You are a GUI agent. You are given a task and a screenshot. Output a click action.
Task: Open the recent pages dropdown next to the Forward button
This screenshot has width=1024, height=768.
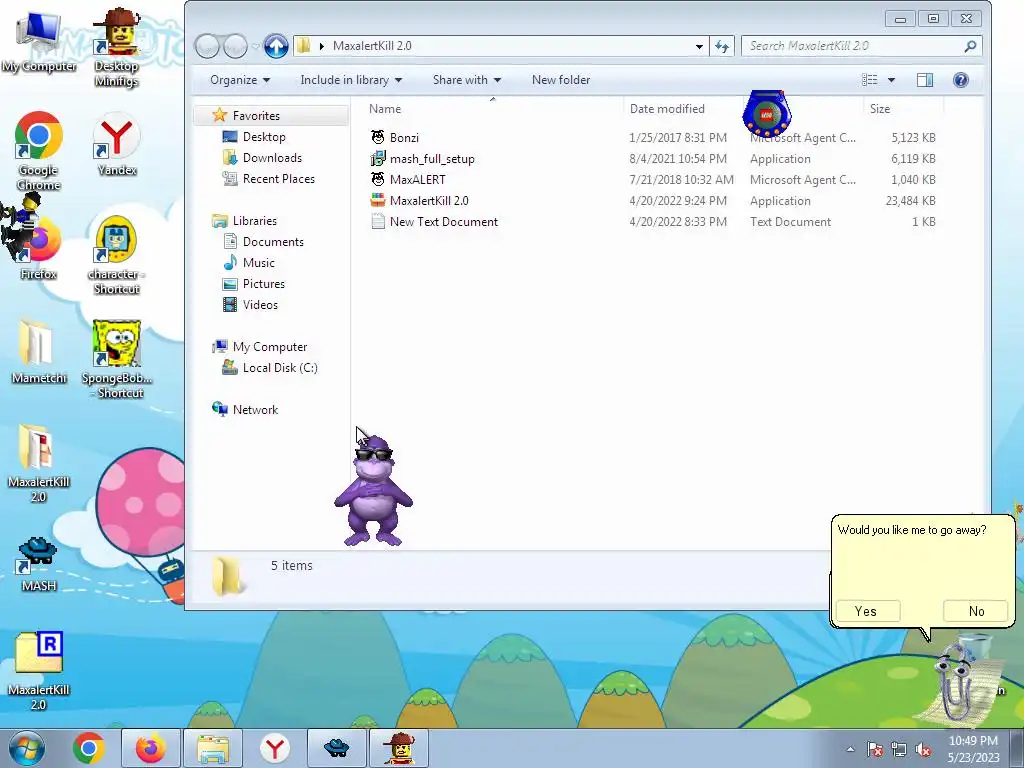[x=255, y=46]
